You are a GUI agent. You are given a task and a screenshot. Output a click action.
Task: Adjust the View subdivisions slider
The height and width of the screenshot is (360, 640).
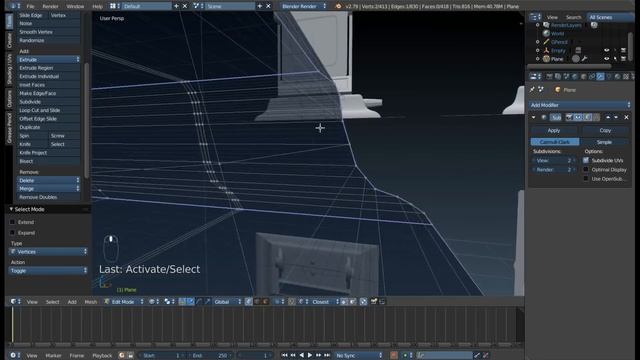pos(553,160)
